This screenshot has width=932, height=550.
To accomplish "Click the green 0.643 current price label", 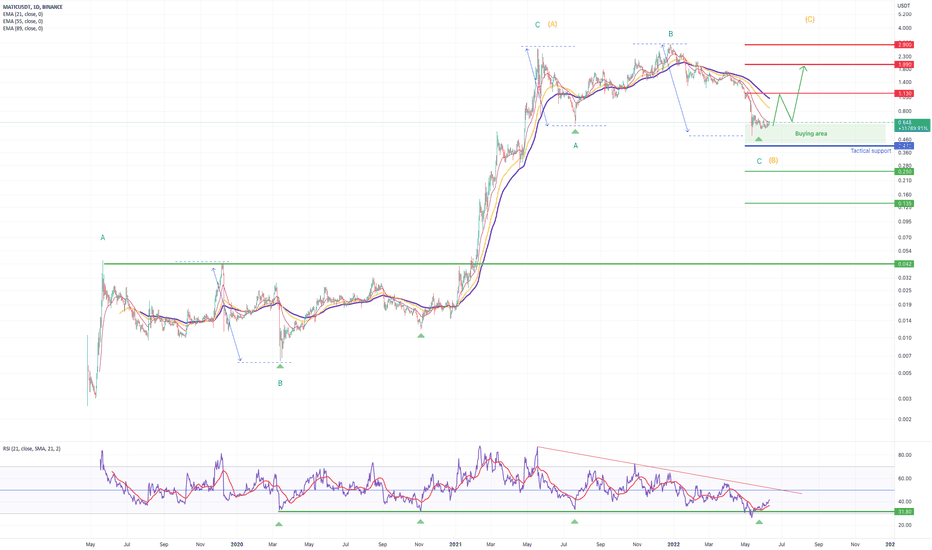I will point(912,125).
